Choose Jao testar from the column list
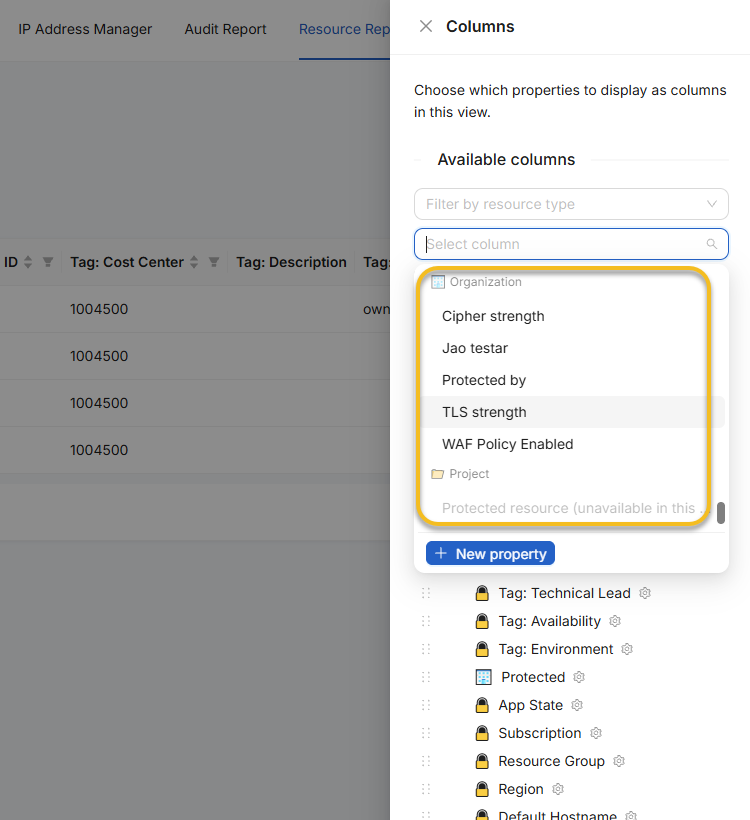Viewport: 750px width, 820px height. pyautogui.click(x=573, y=348)
